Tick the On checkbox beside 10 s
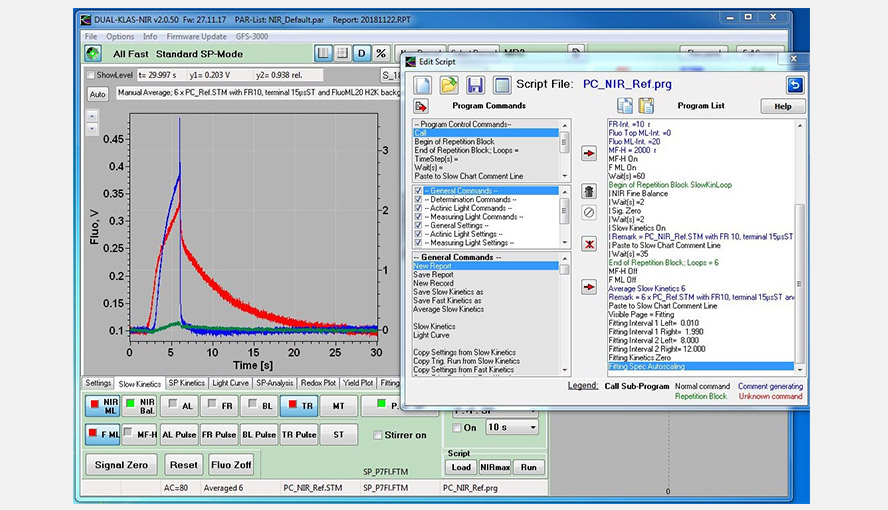This screenshot has height=510, width=888. [456, 428]
